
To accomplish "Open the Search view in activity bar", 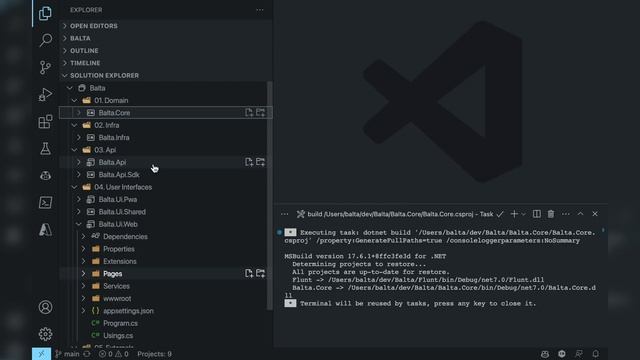I will (x=45, y=40).
